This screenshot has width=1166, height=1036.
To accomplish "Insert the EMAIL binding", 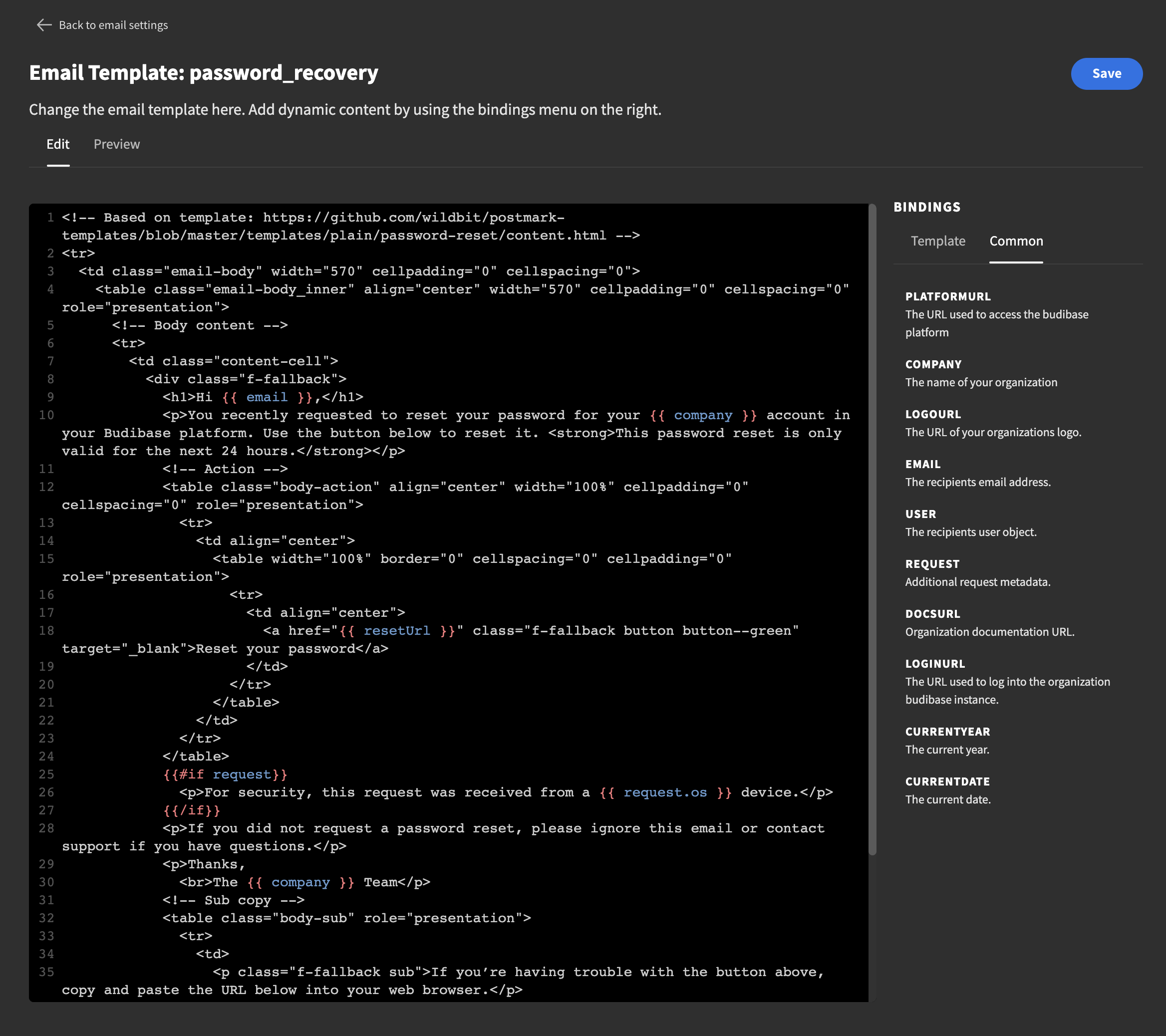I will pyautogui.click(x=922, y=465).
